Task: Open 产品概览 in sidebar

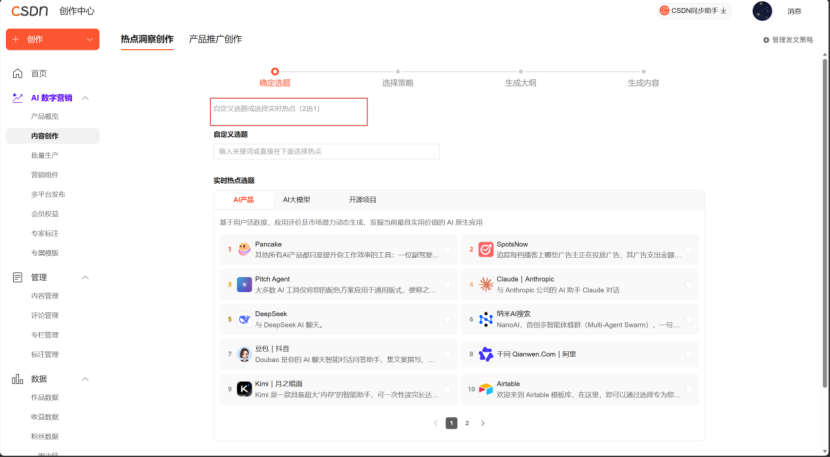Action: pyautogui.click(x=44, y=117)
